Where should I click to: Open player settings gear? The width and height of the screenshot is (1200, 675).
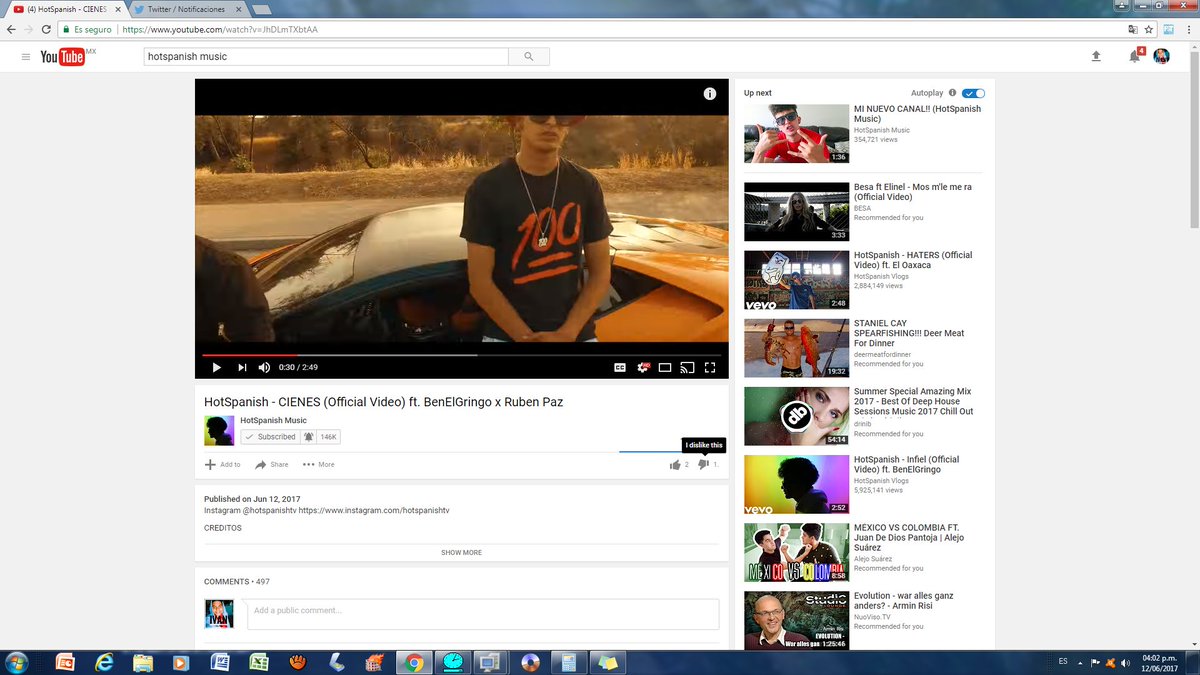pos(643,367)
